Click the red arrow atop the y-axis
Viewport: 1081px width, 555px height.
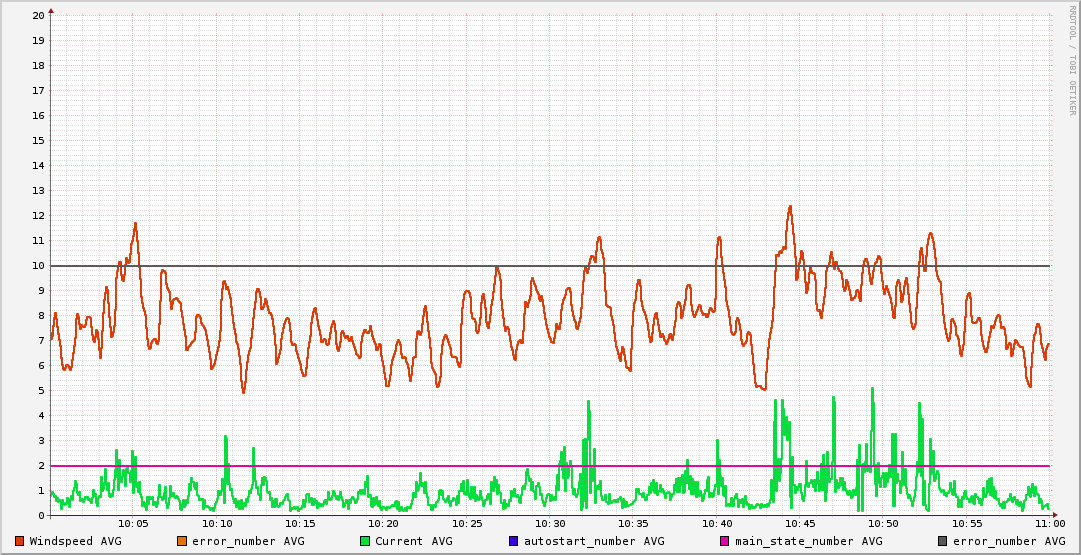coord(51,10)
